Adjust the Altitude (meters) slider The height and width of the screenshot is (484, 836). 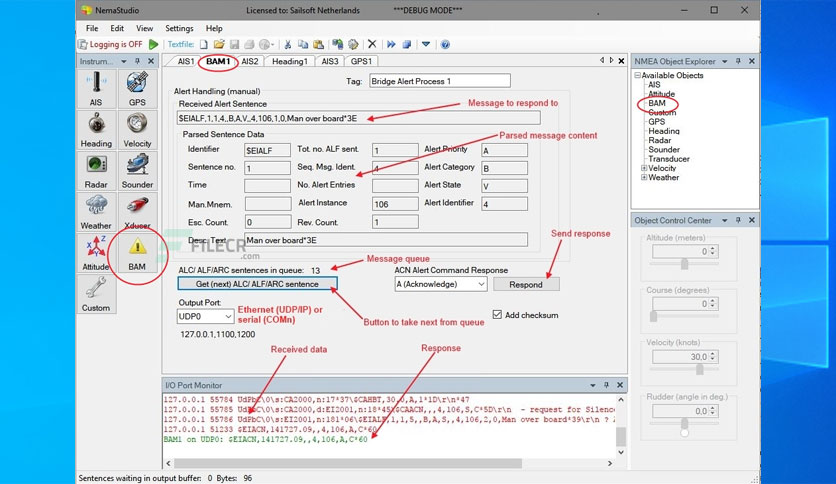pos(685,264)
